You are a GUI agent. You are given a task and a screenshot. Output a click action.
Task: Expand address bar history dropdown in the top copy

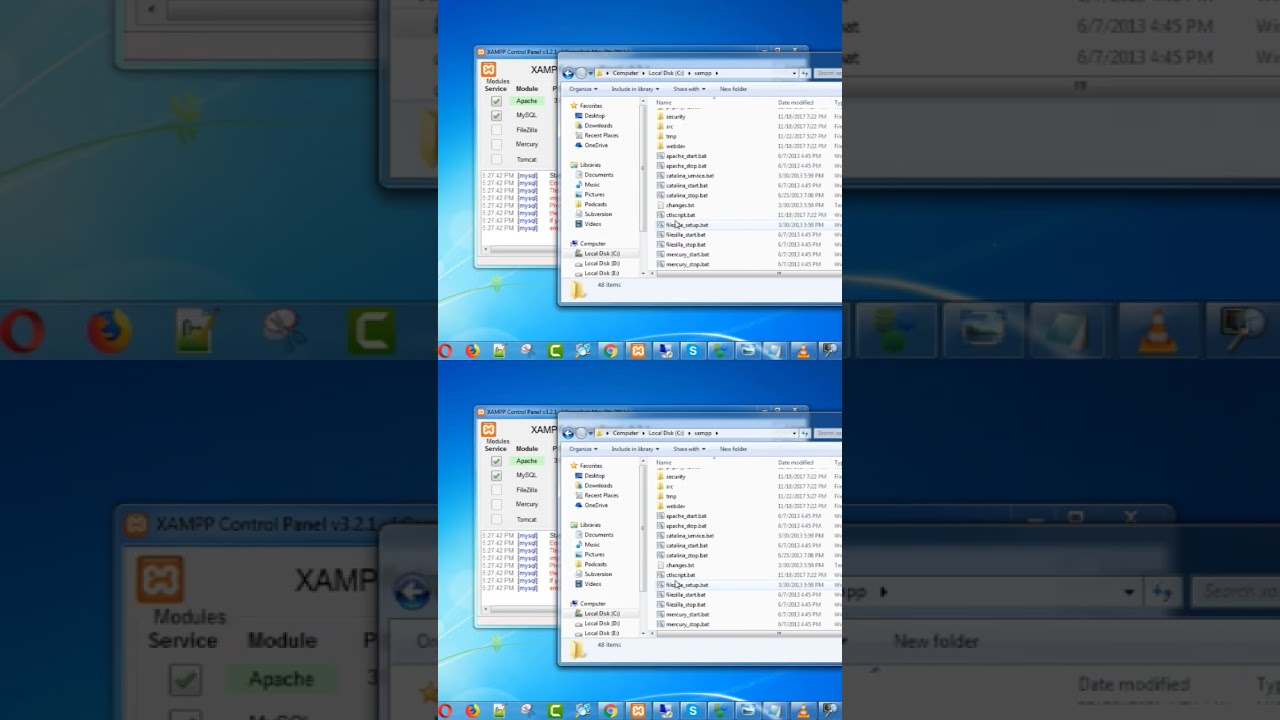click(795, 73)
